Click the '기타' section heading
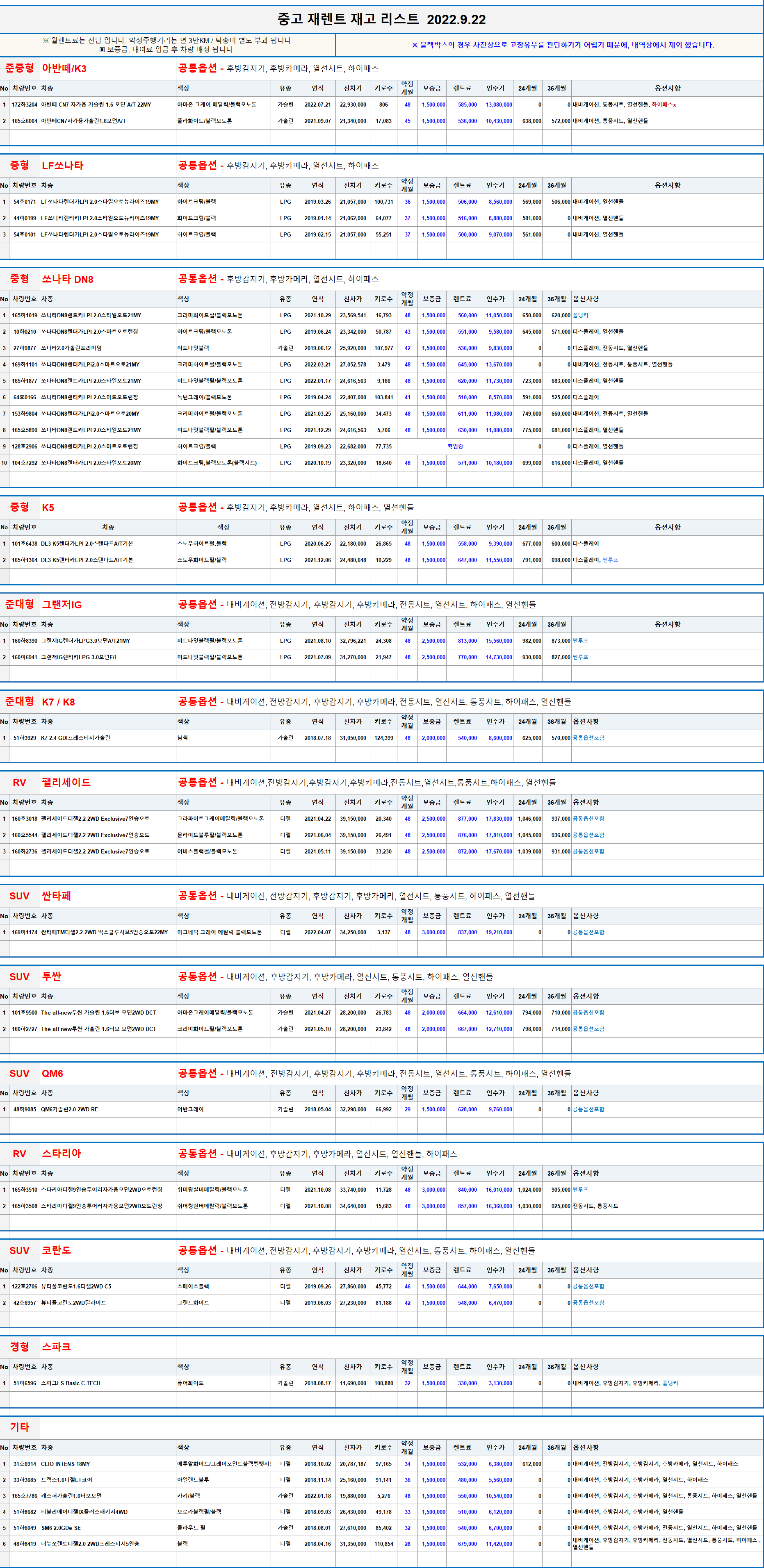 [x=20, y=1427]
